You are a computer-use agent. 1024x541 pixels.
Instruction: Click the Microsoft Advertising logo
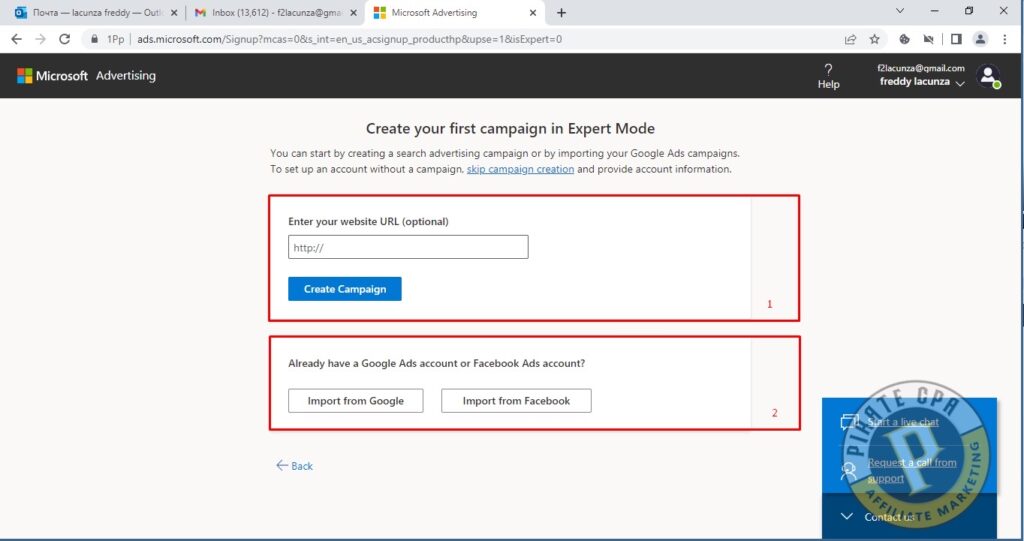click(x=86, y=76)
